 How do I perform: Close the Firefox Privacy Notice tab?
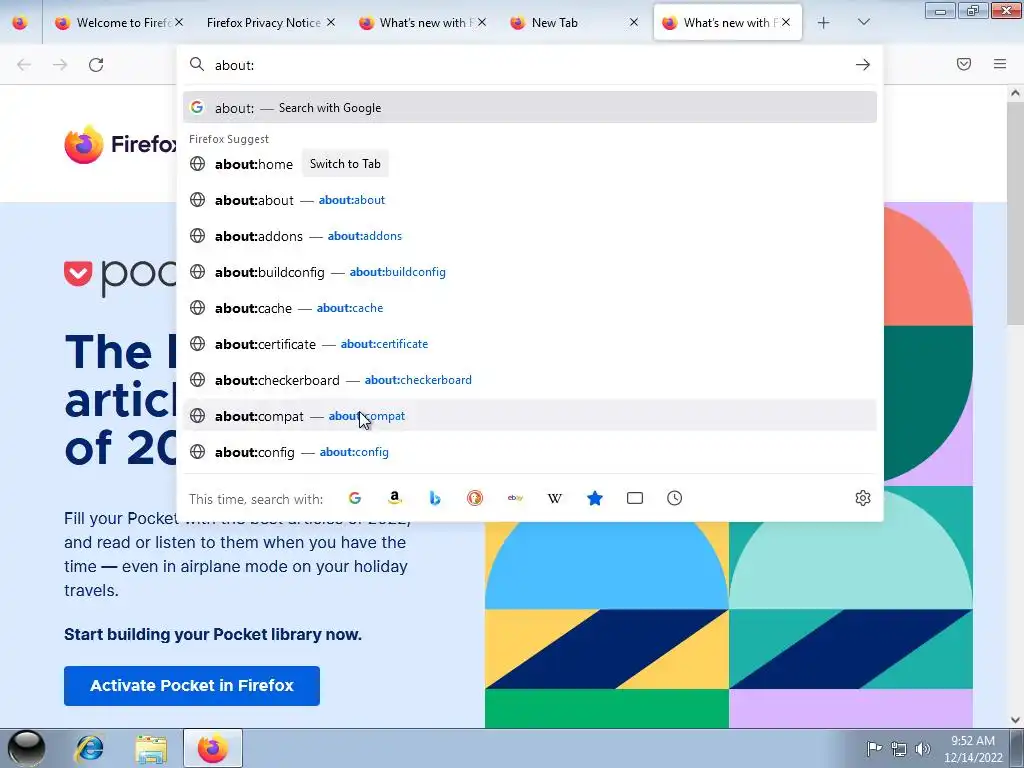(330, 22)
